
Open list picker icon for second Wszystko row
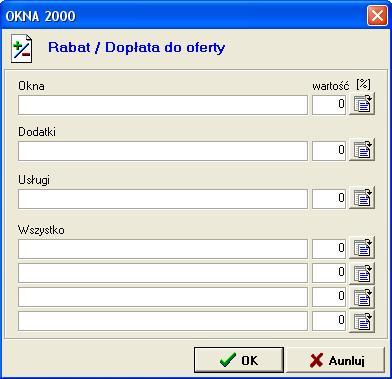pos(362,272)
